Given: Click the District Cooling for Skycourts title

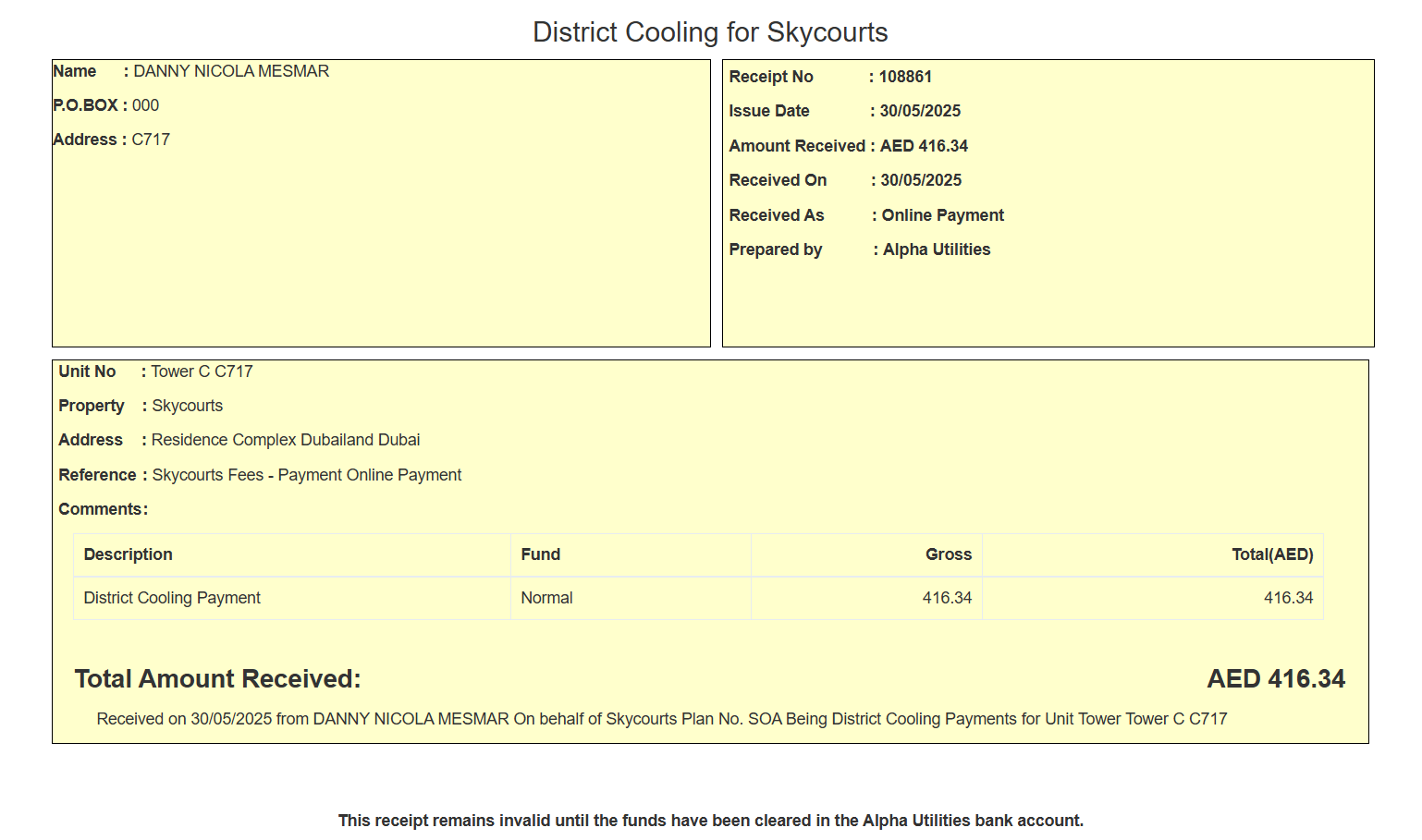Looking at the screenshot, I should pos(710,32).
